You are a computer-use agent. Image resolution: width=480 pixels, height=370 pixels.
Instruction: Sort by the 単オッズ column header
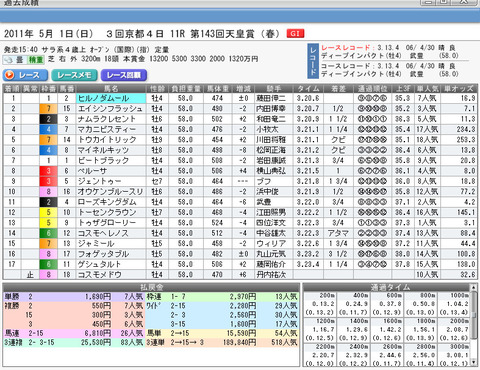point(459,89)
